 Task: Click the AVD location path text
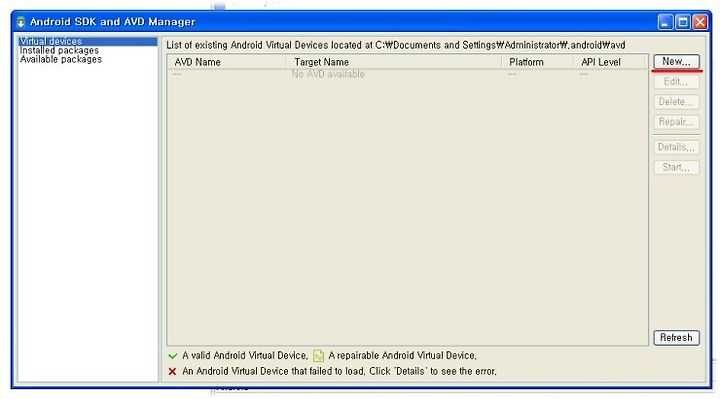[500, 45]
